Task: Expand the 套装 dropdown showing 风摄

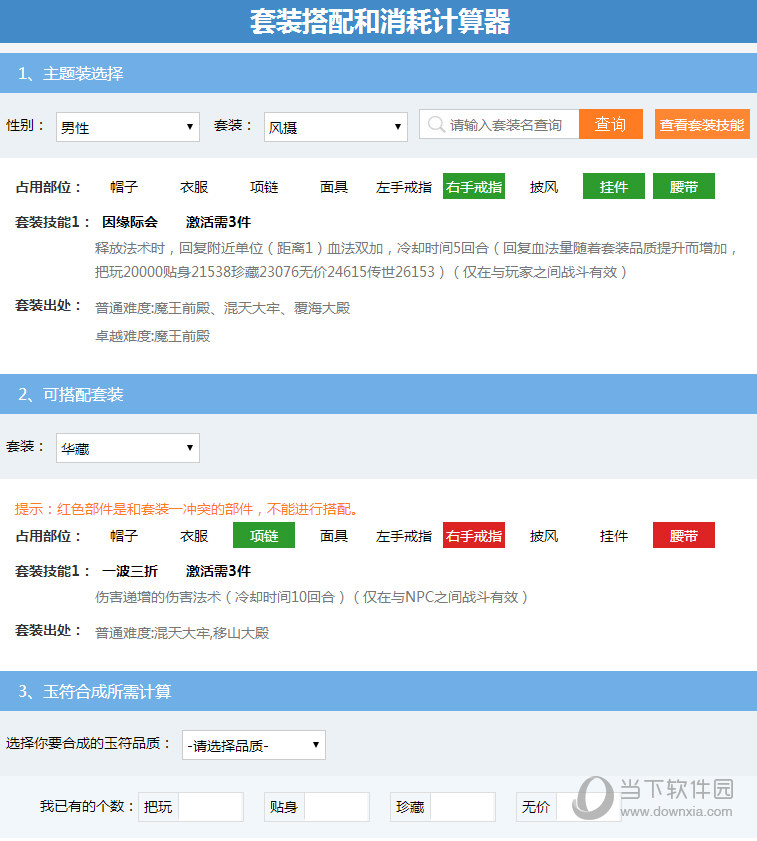Action: point(335,127)
